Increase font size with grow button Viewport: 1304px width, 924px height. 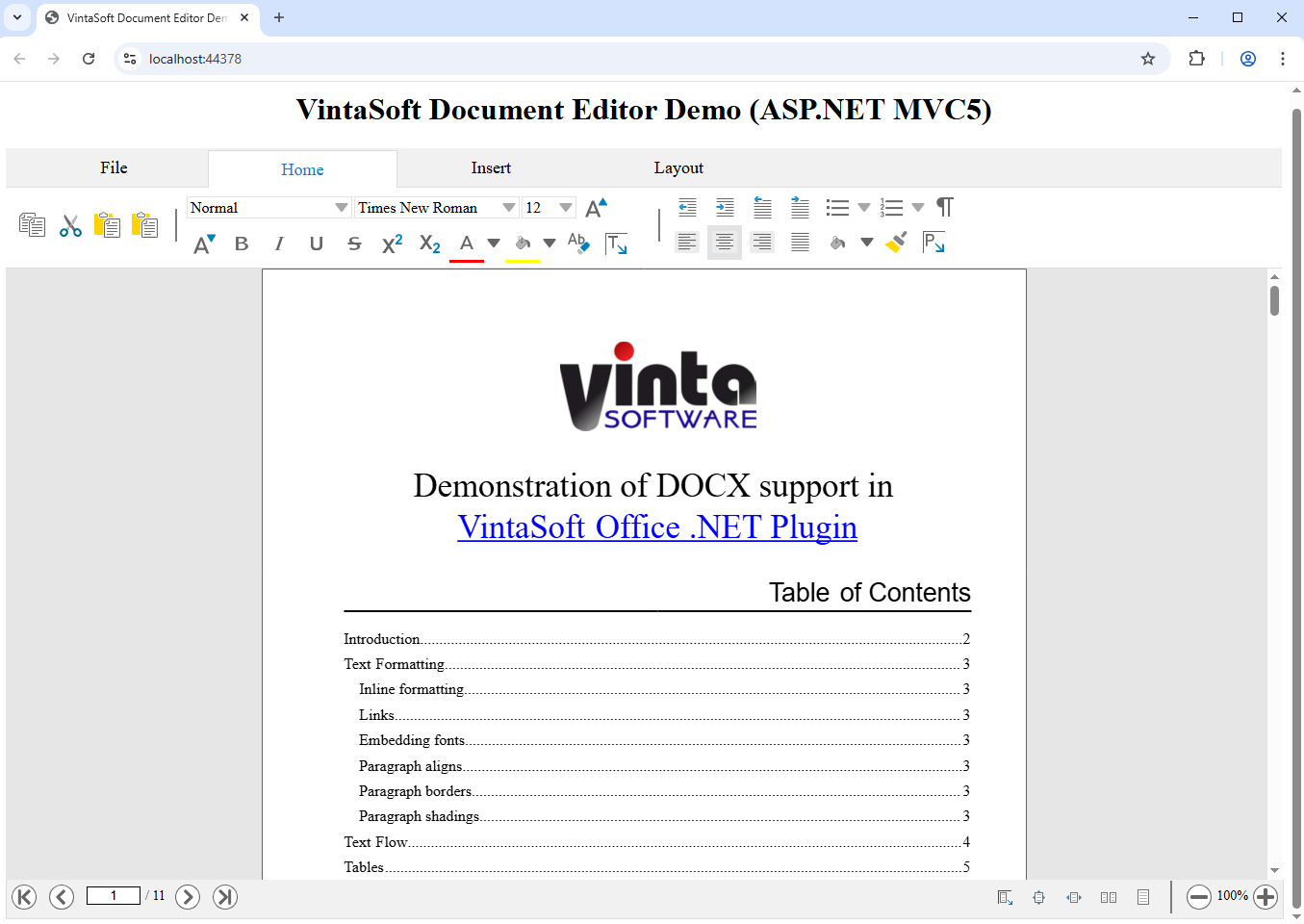(597, 208)
